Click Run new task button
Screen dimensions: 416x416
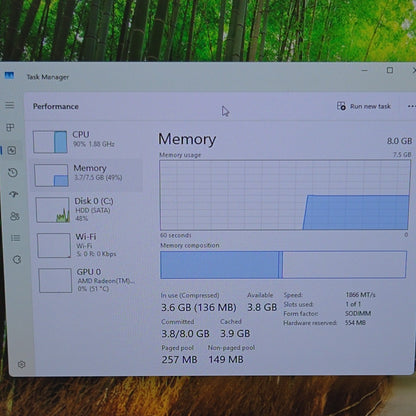tap(364, 106)
